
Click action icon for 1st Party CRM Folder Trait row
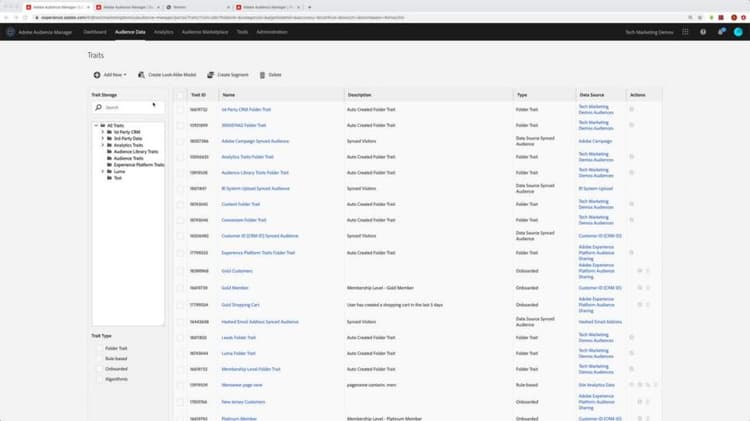(x=631, y=110)
